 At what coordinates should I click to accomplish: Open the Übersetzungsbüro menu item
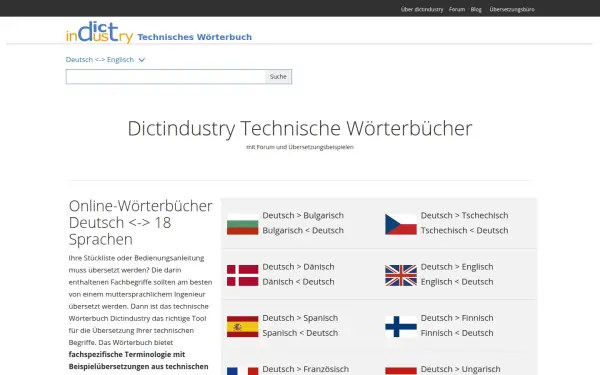512,9
